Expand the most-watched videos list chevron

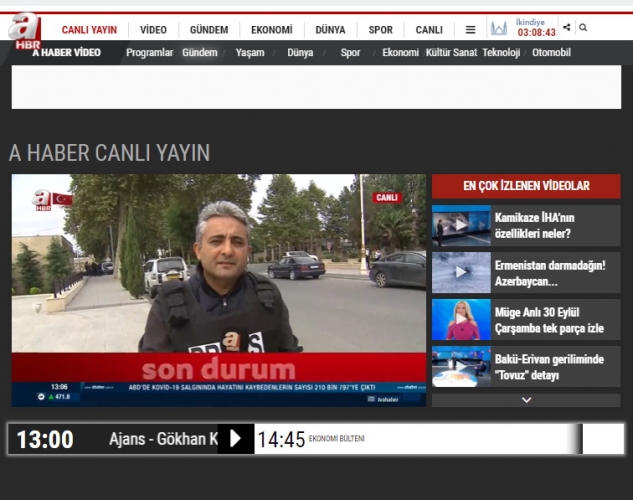tap(526, 400)
